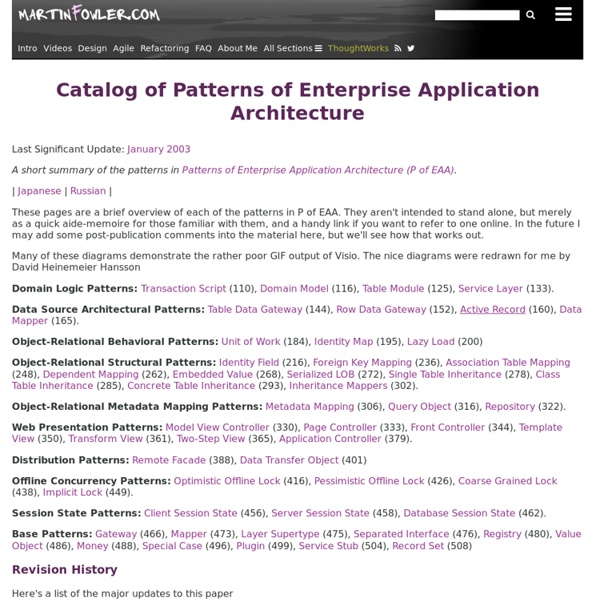
Task: Open the Service Layer pattern
Action: 490,289
